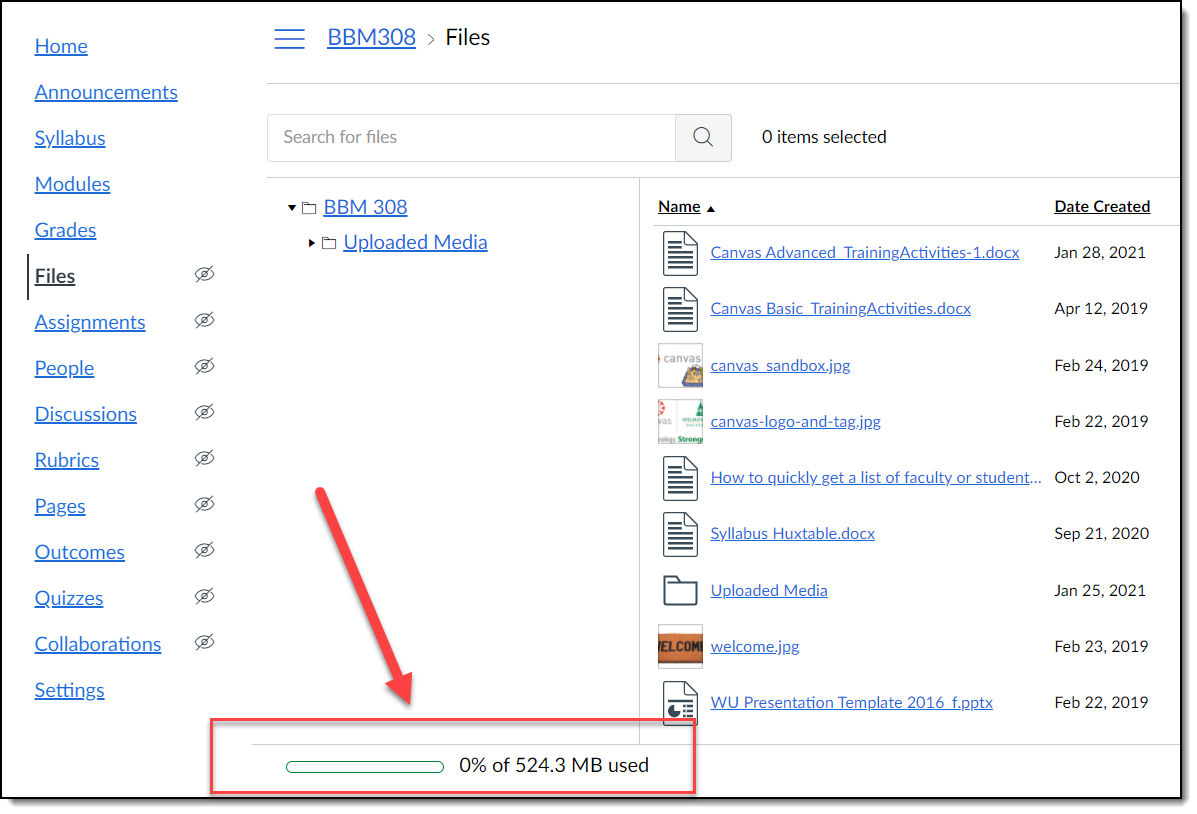This screenshot has height=814, width=1197.
Task: Click the 0% of 524.3 MB used text
Action: pos(554,766)
